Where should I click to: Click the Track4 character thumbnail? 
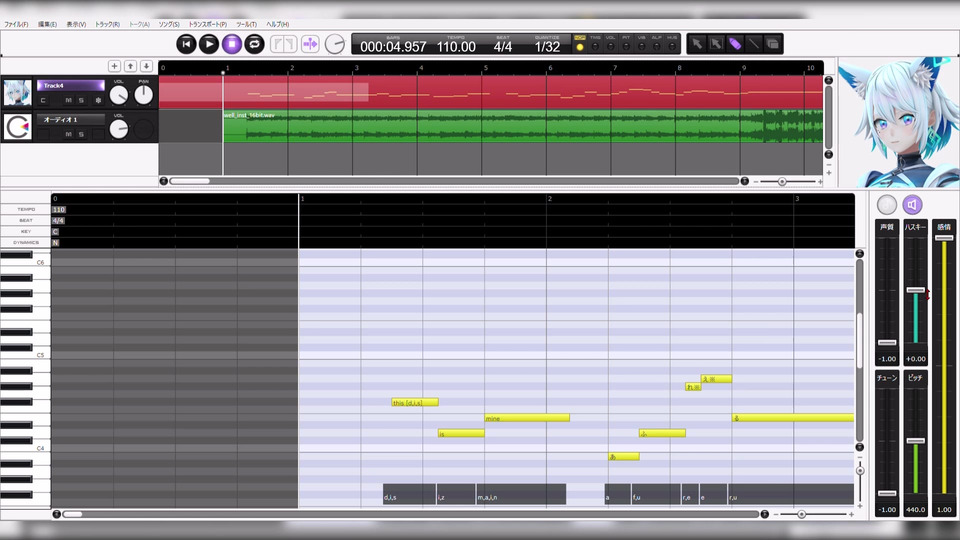coord(17,93)
